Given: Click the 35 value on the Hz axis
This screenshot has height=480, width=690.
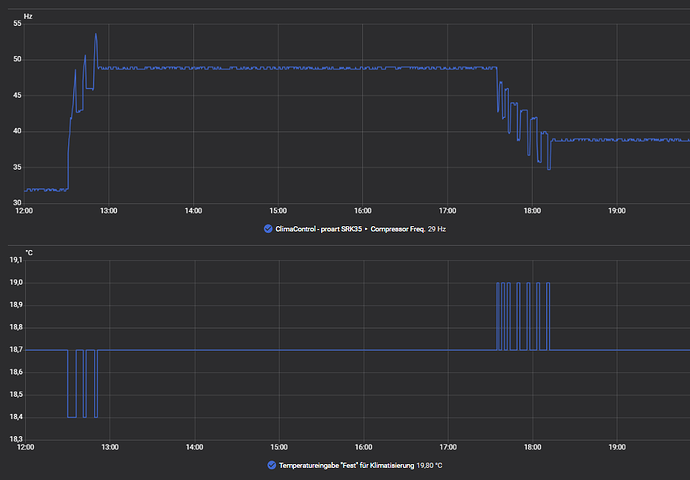Looking at the screenshot, I should (x=17, y=167).
